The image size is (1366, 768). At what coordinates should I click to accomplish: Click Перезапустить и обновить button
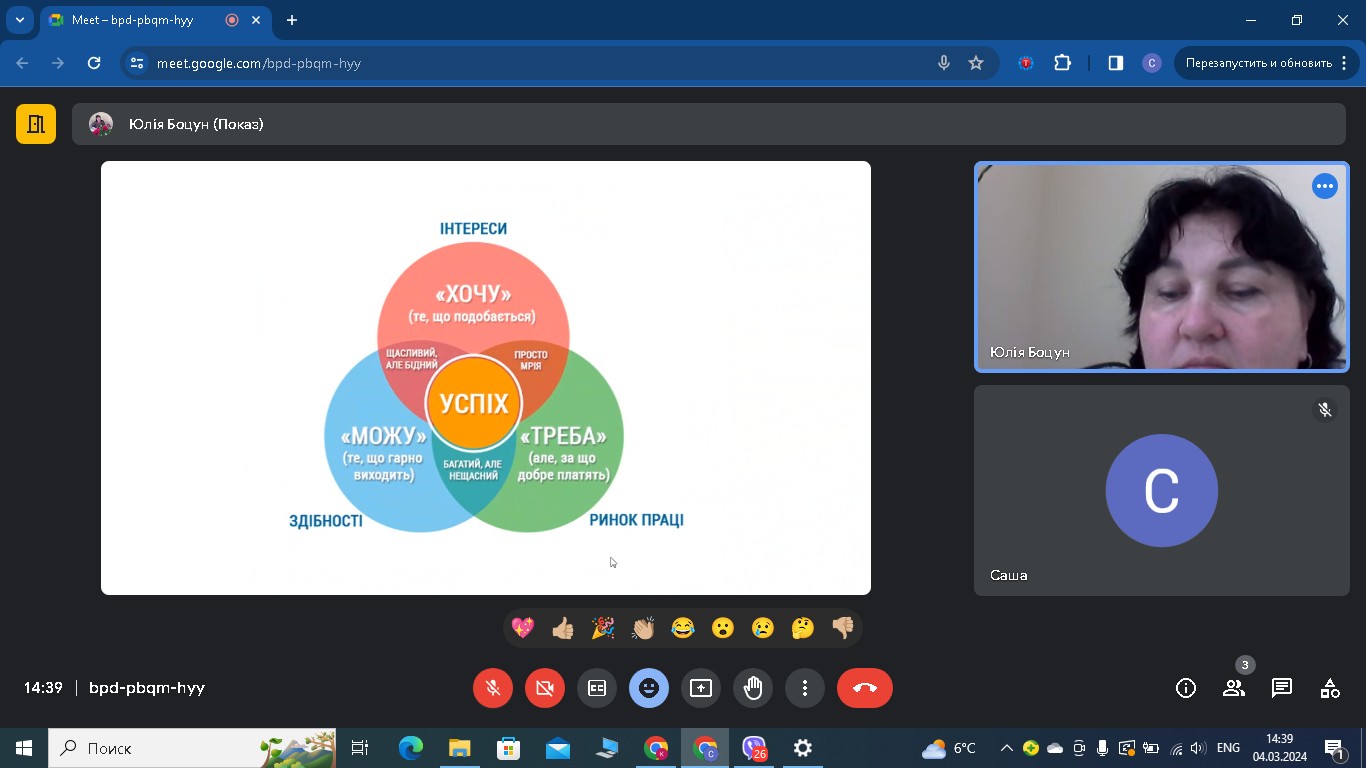pyautogui.click(x=1258, y=63)
